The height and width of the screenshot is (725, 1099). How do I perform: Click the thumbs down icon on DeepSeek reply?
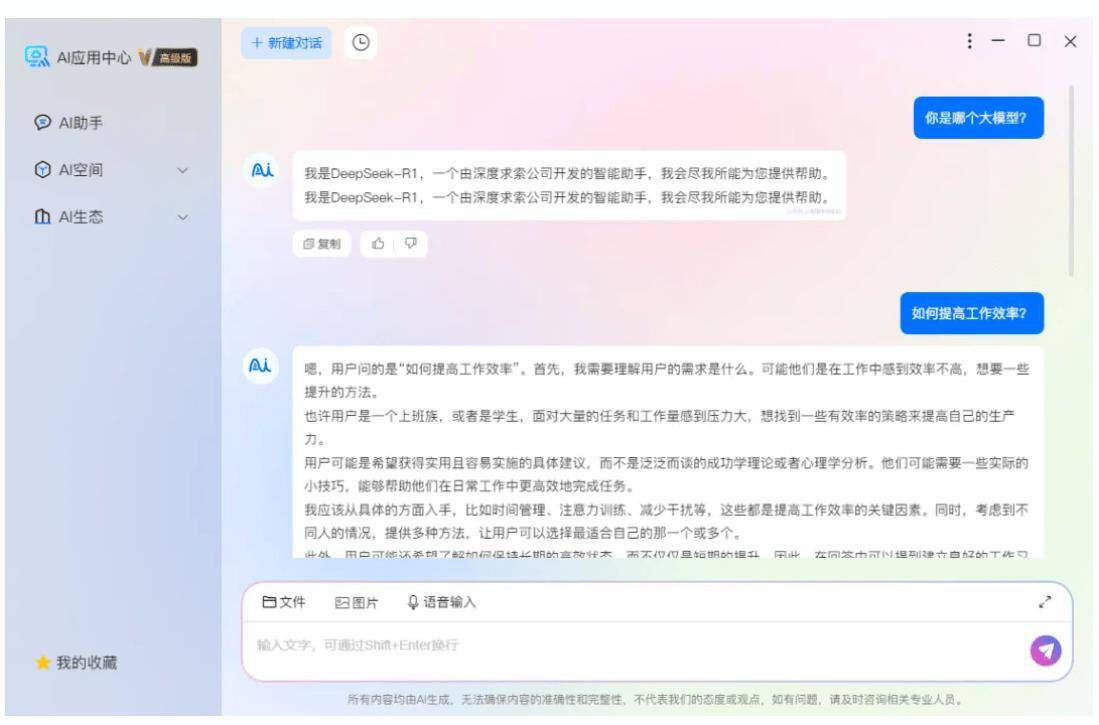click(411, 243)
